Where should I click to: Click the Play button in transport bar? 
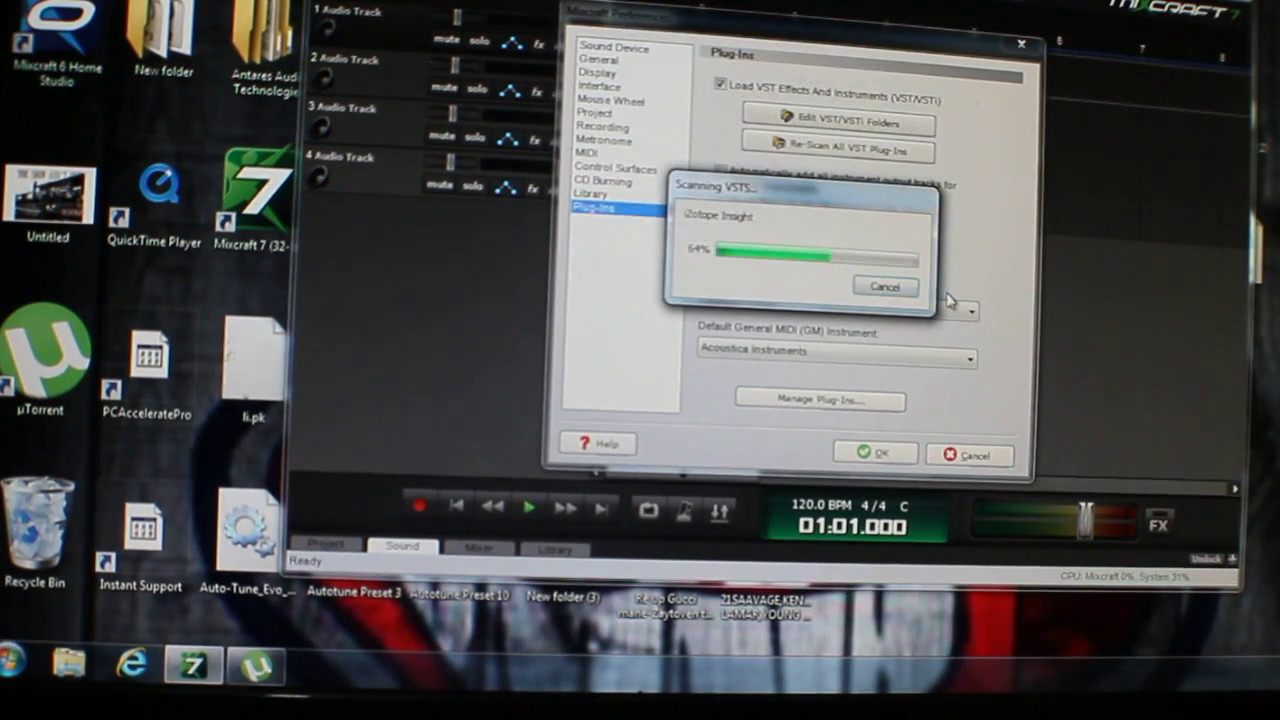click(529, 508)
